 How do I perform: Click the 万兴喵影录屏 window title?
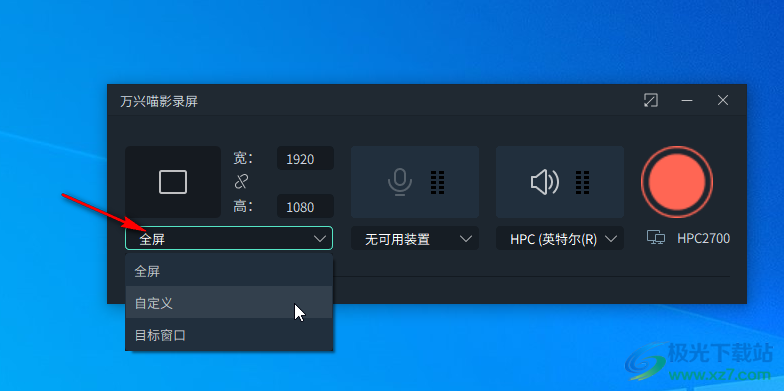point(159,102)
